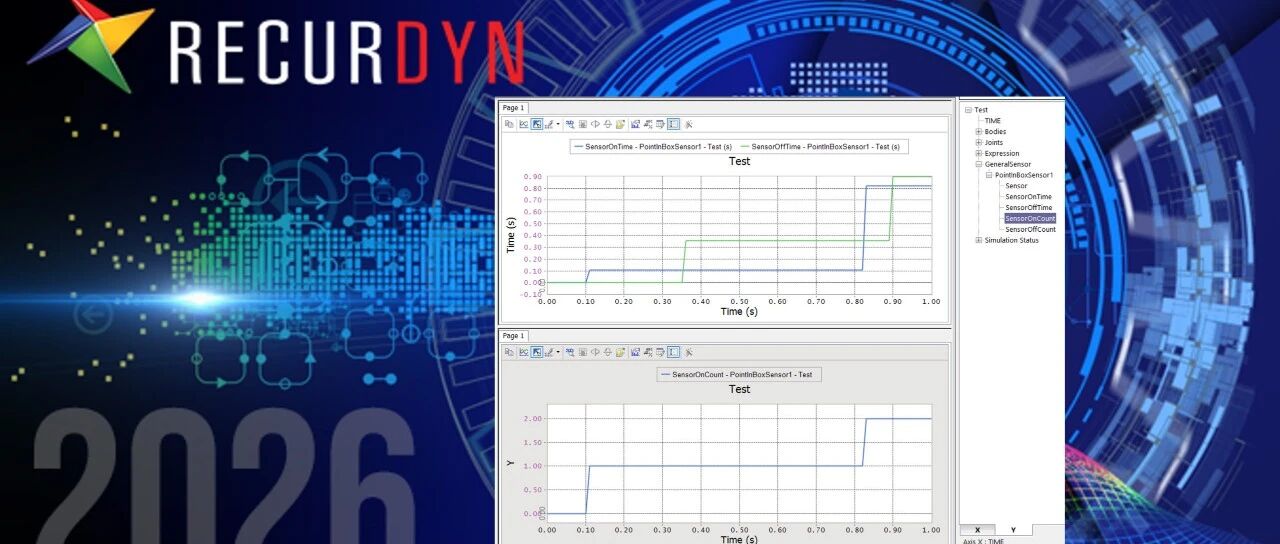
Task: Click the data tracer icon in the upper plot toolbar
Action: [x=648, y=124]
